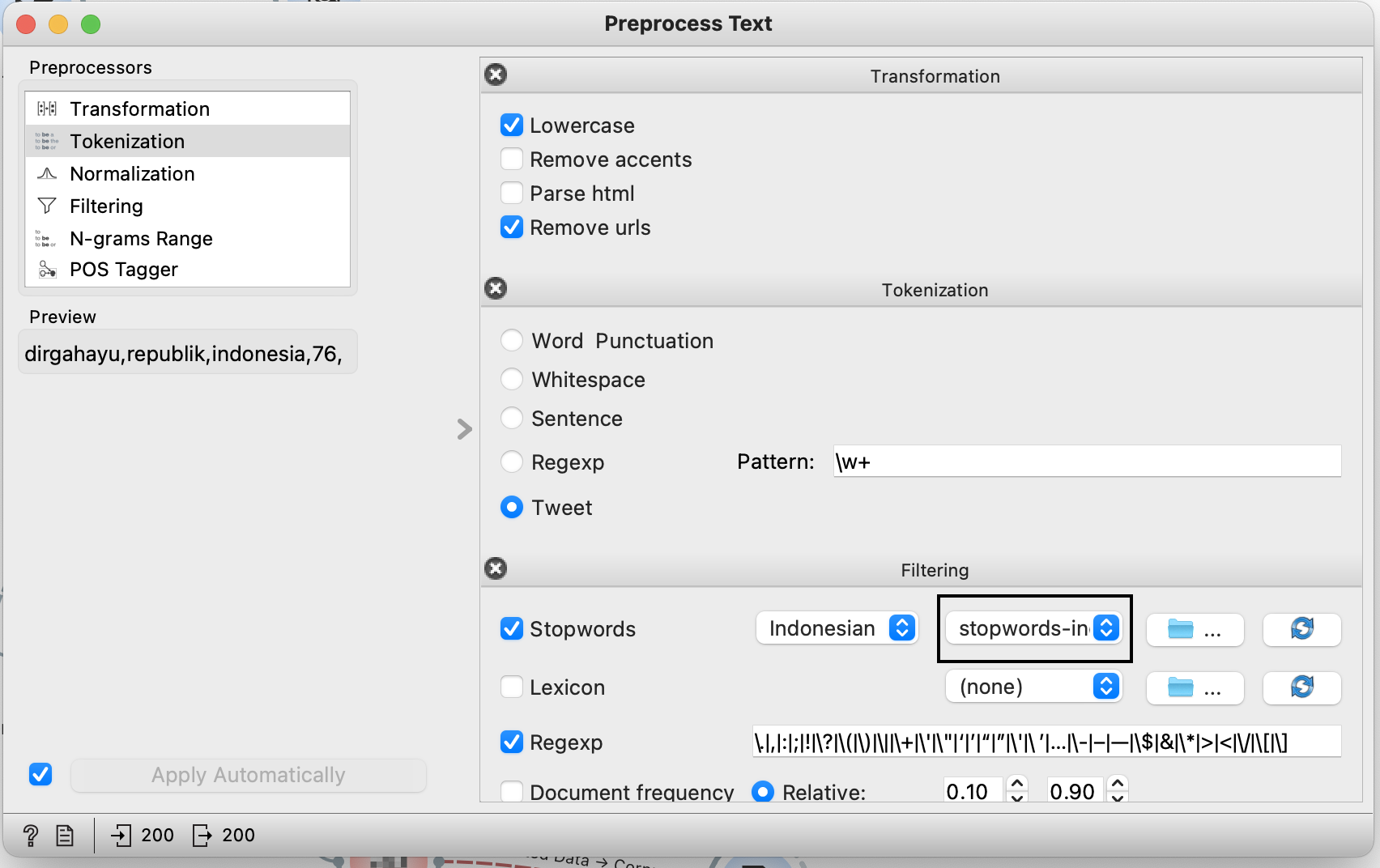Viewport: 1380px width, 868px height.
Task: Remove the Tokenization section
Action: (496, 288)
